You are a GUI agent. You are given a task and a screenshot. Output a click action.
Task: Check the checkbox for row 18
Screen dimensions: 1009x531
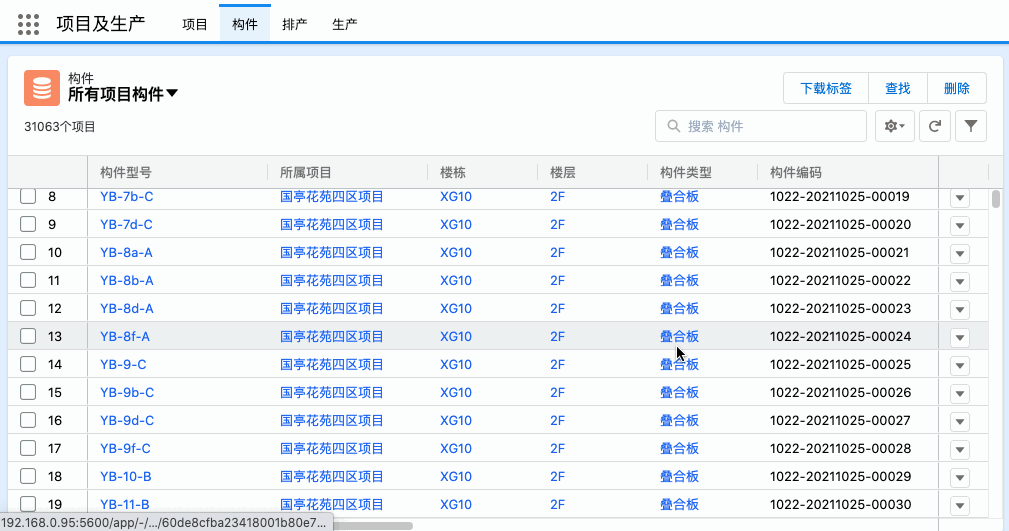[x=28, y=476]
